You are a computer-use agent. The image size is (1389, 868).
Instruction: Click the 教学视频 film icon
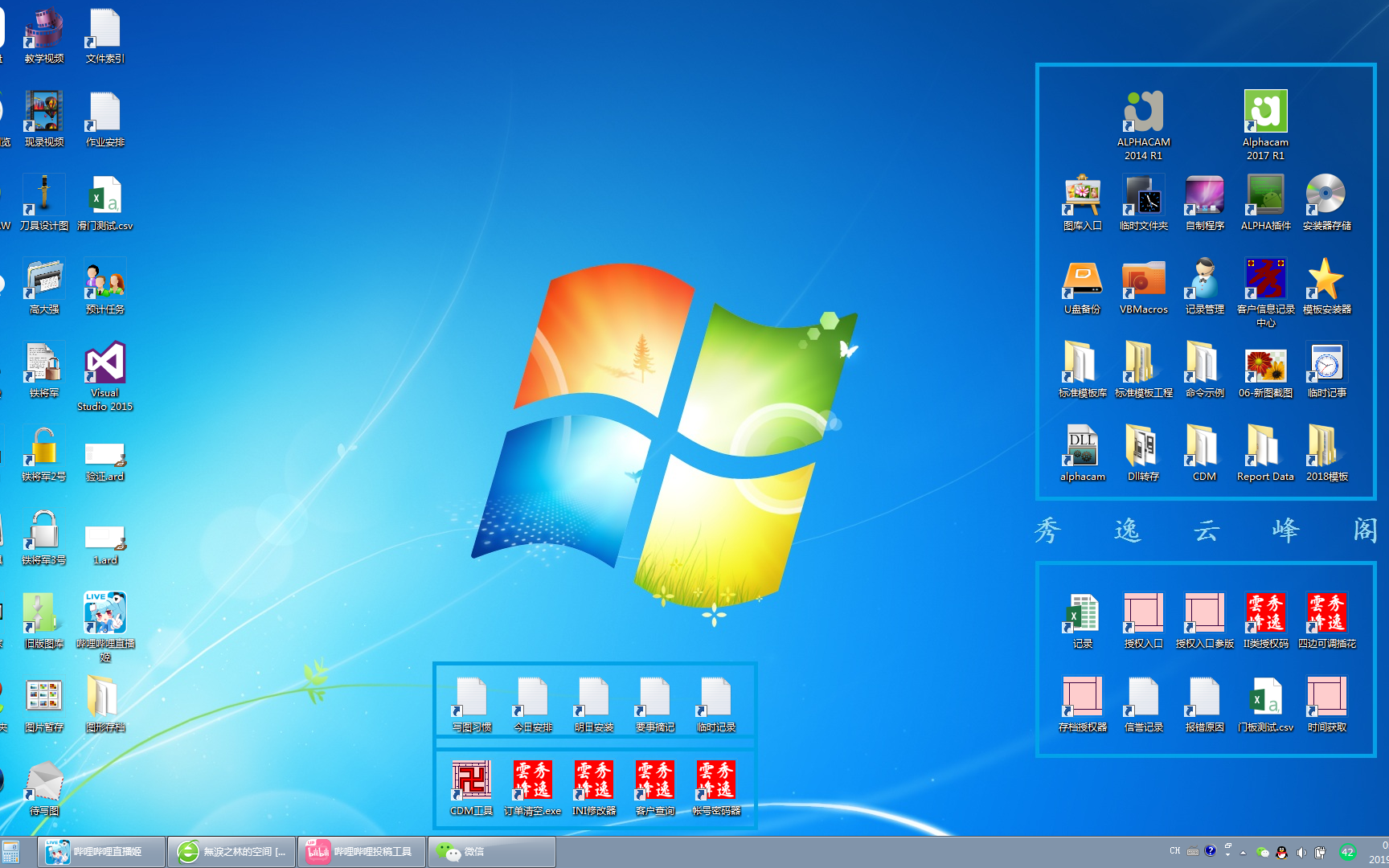click(43, 35)
